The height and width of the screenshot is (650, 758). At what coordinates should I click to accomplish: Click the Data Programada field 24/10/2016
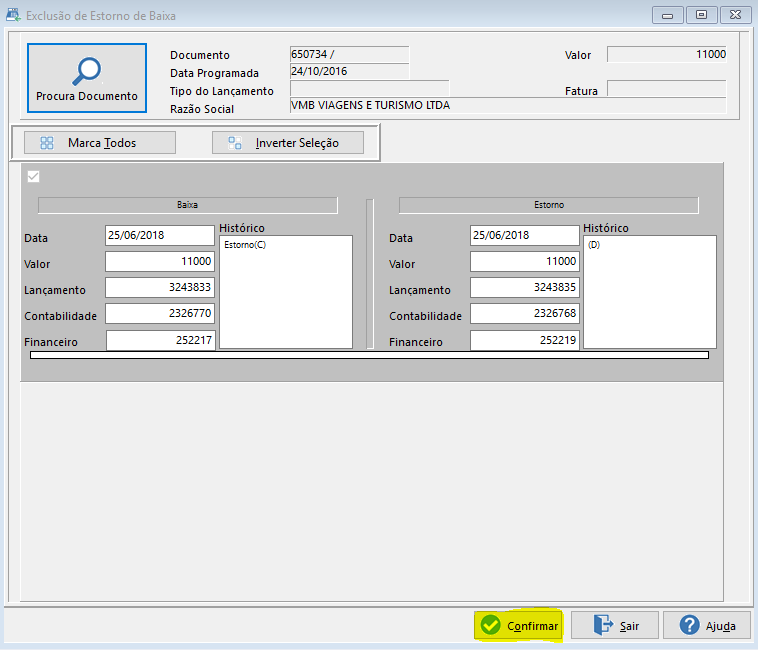[350, 72]
